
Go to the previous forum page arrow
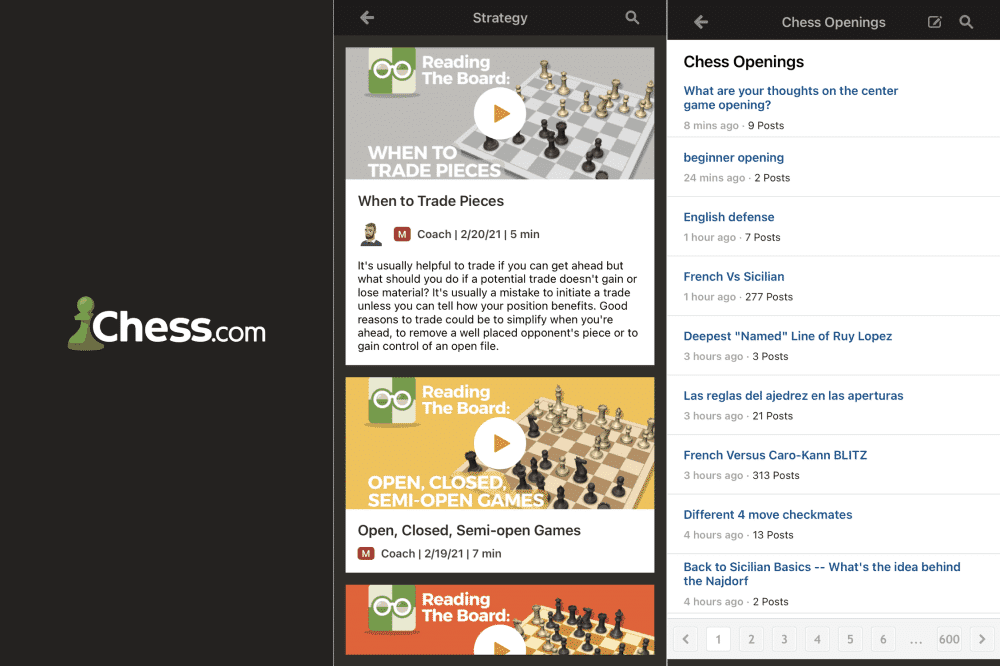(686, 639)
